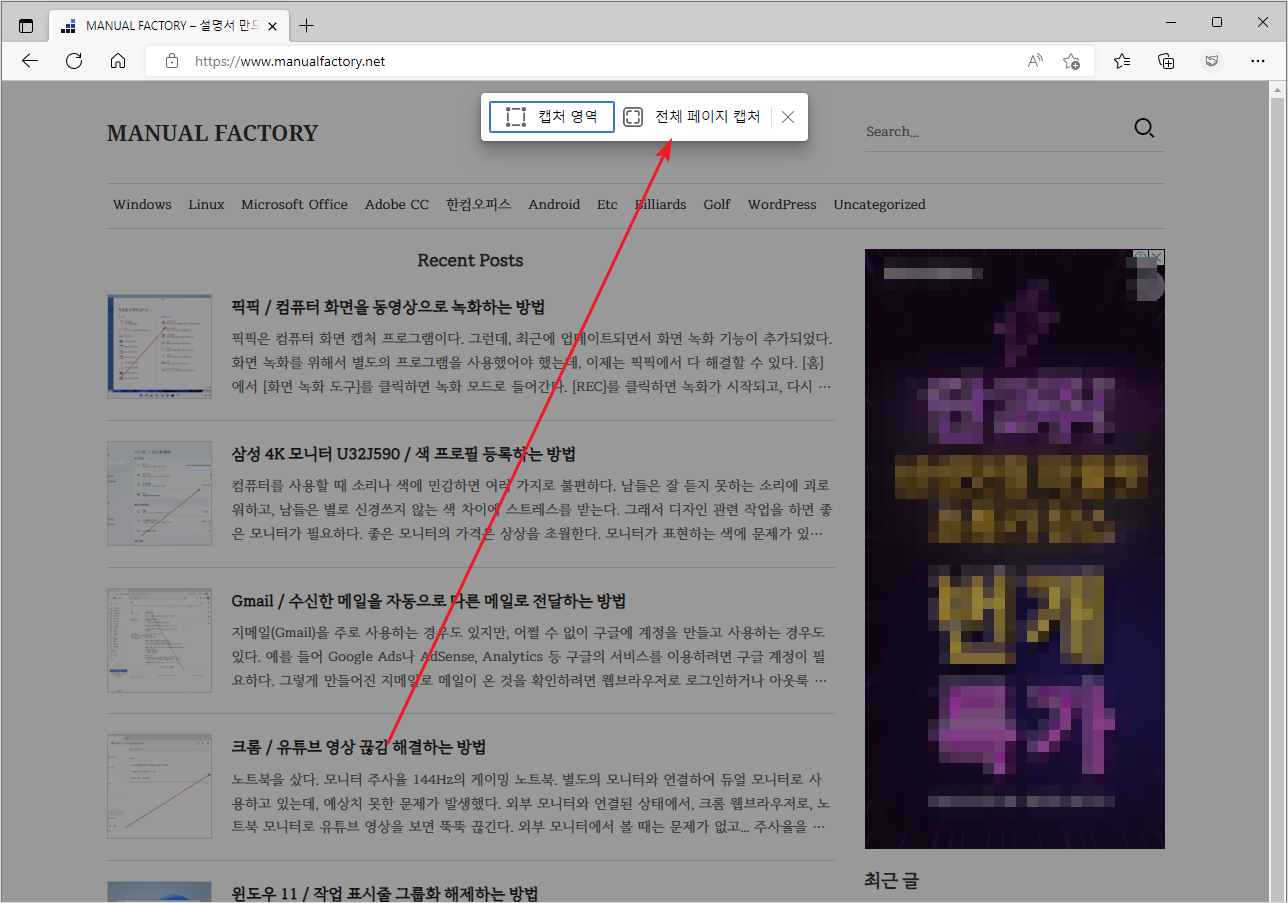View site info lock icon
This screenshot has width=1288, height=903.
pos(172,61)
